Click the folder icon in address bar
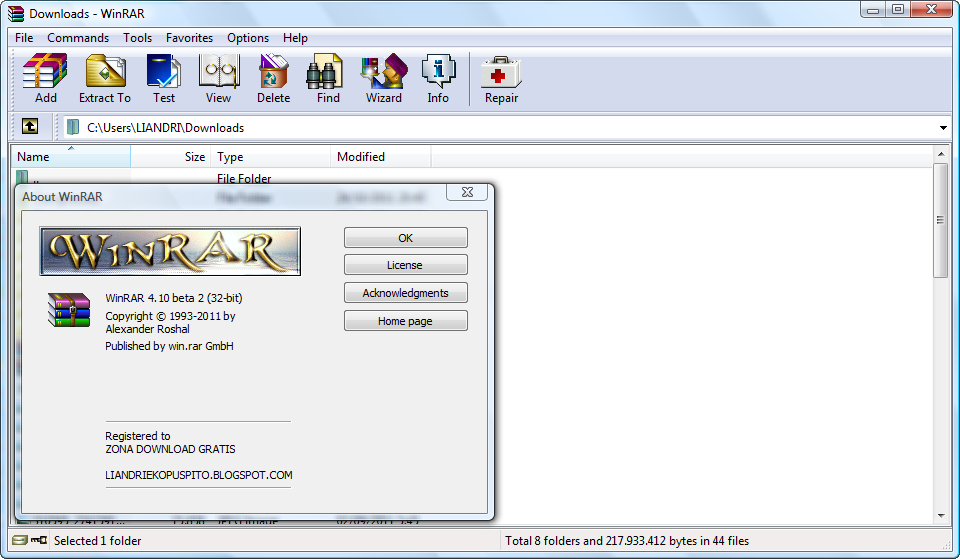Image resolution: width=960 pixels, height=559 pixels. pos(73,127)
